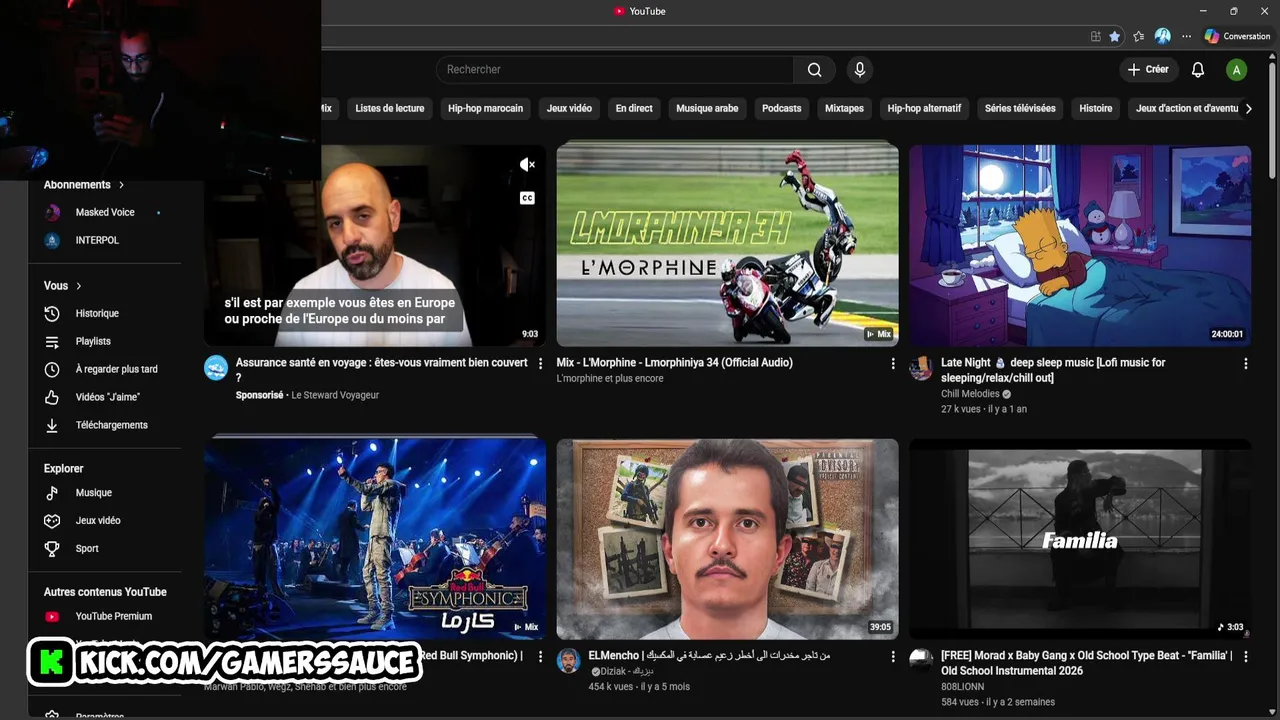The image size is (1280, 720).
Task: Expand the Vous section
Action: [x=63, y=286]
